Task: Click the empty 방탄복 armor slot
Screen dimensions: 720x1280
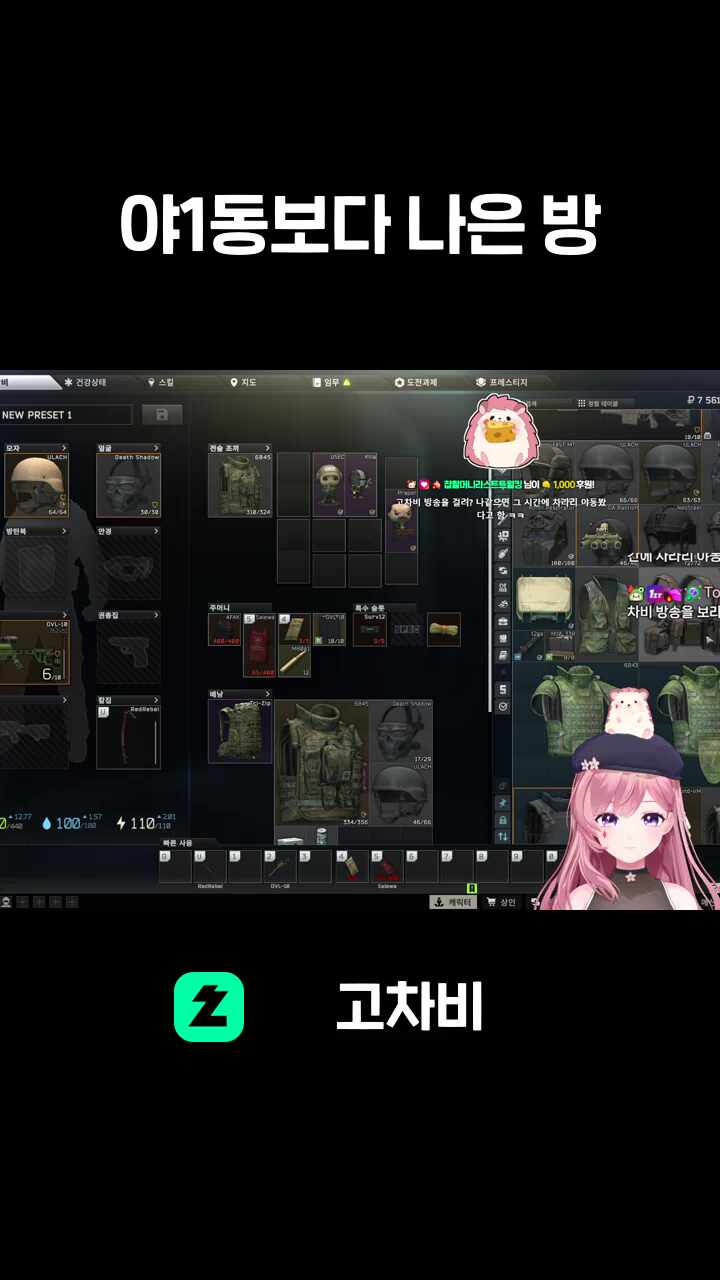Action: (x=36, y=569)
